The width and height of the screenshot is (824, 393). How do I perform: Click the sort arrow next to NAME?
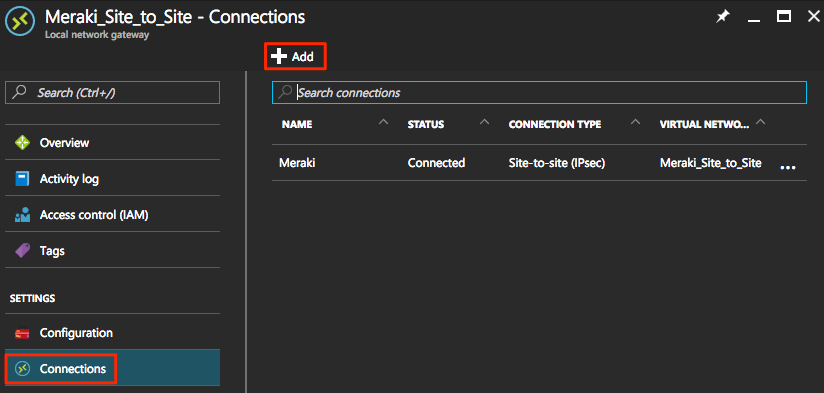384,122
